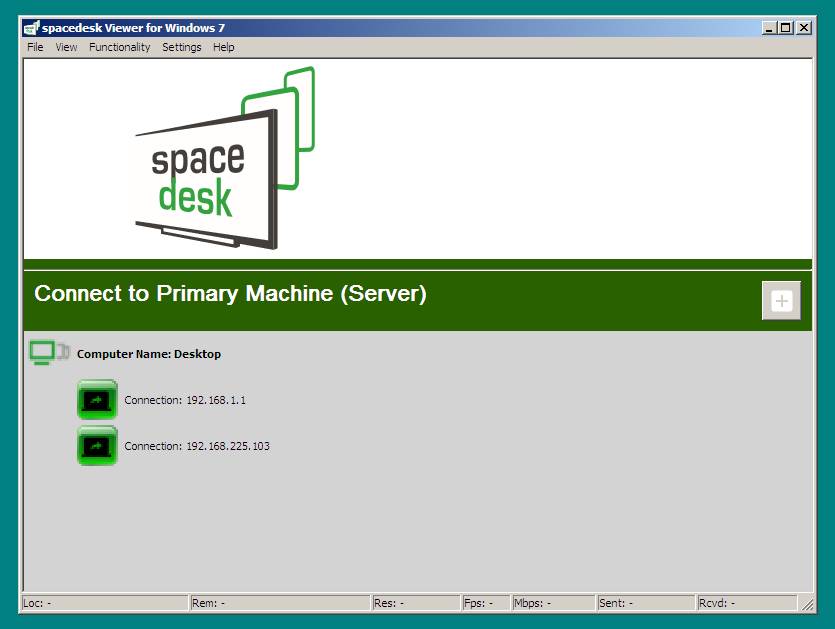The image size is (835, 629).
Task: Select Connection: 192.168.225.103 text
Action: 197,446
